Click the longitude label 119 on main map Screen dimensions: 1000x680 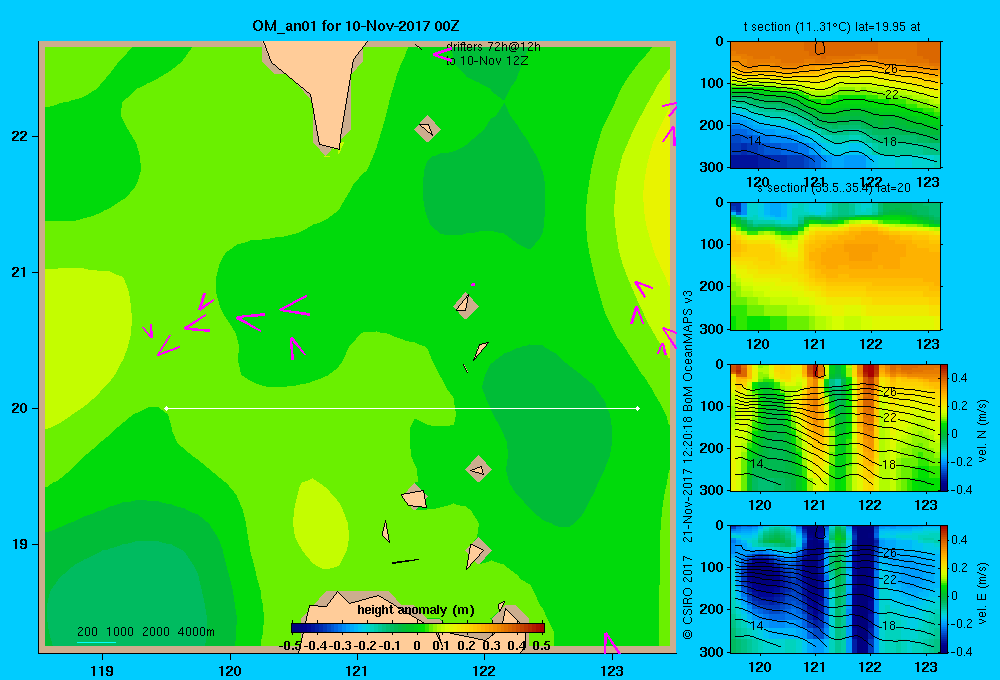tap(102, 670)
